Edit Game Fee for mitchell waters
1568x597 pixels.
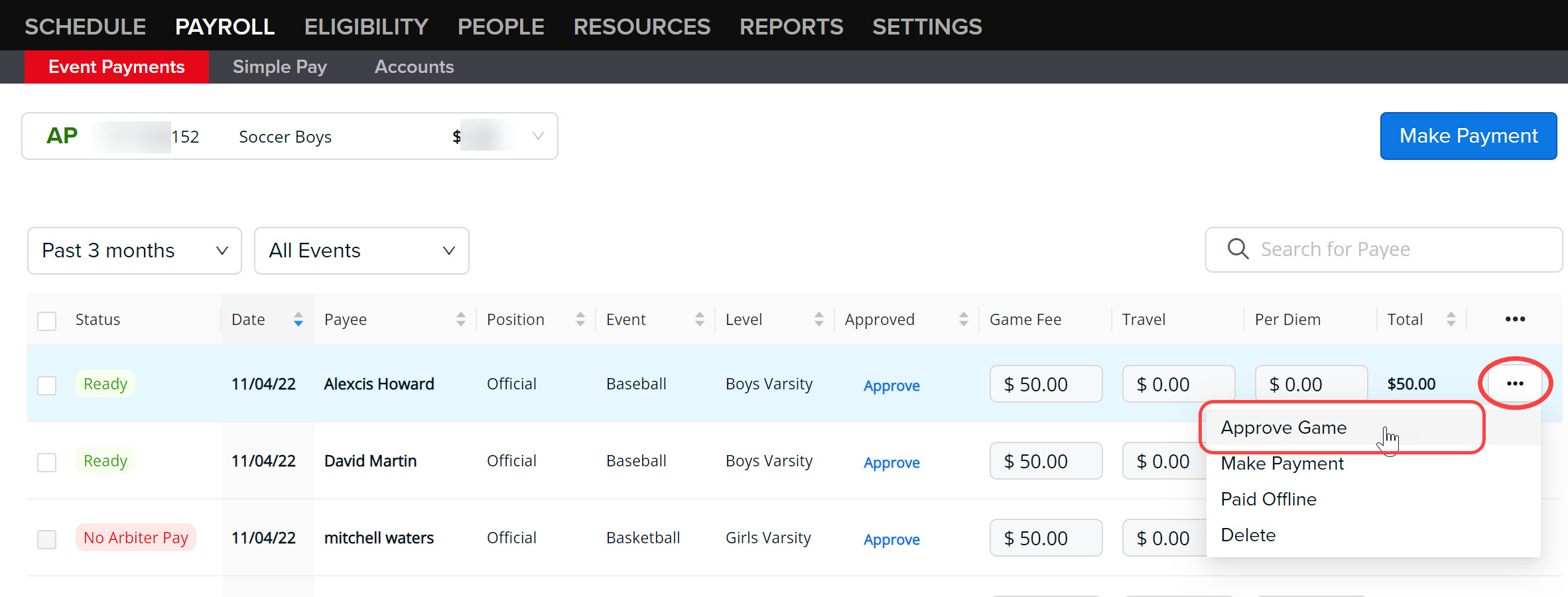[x=1046, y=538]
